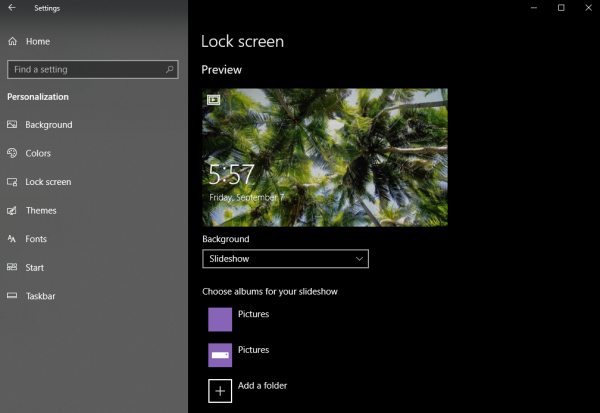Maximize the Settings window

click(x=561, y=8)
